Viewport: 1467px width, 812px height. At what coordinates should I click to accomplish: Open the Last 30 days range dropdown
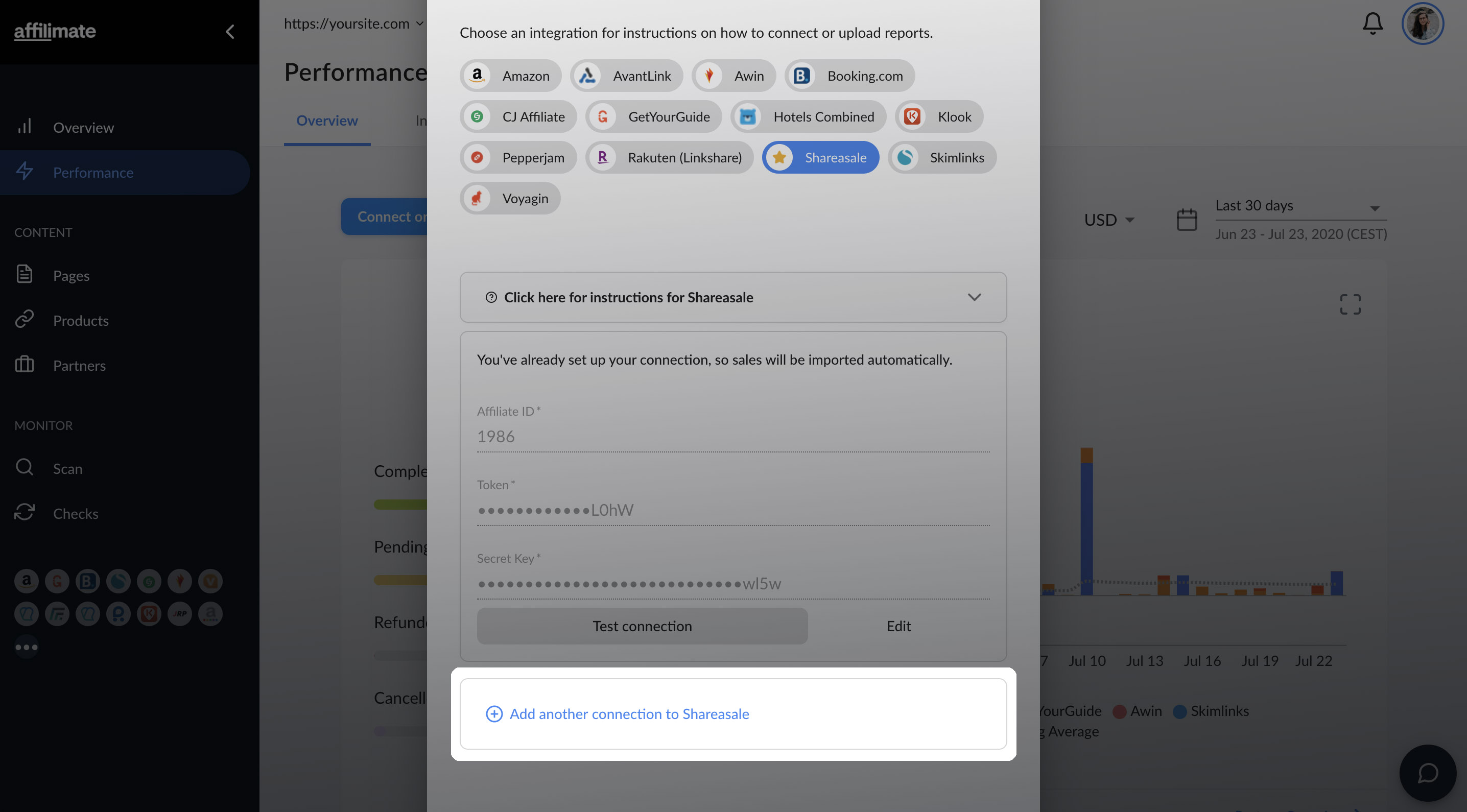pyautogui.click(x=1300, y=206)
